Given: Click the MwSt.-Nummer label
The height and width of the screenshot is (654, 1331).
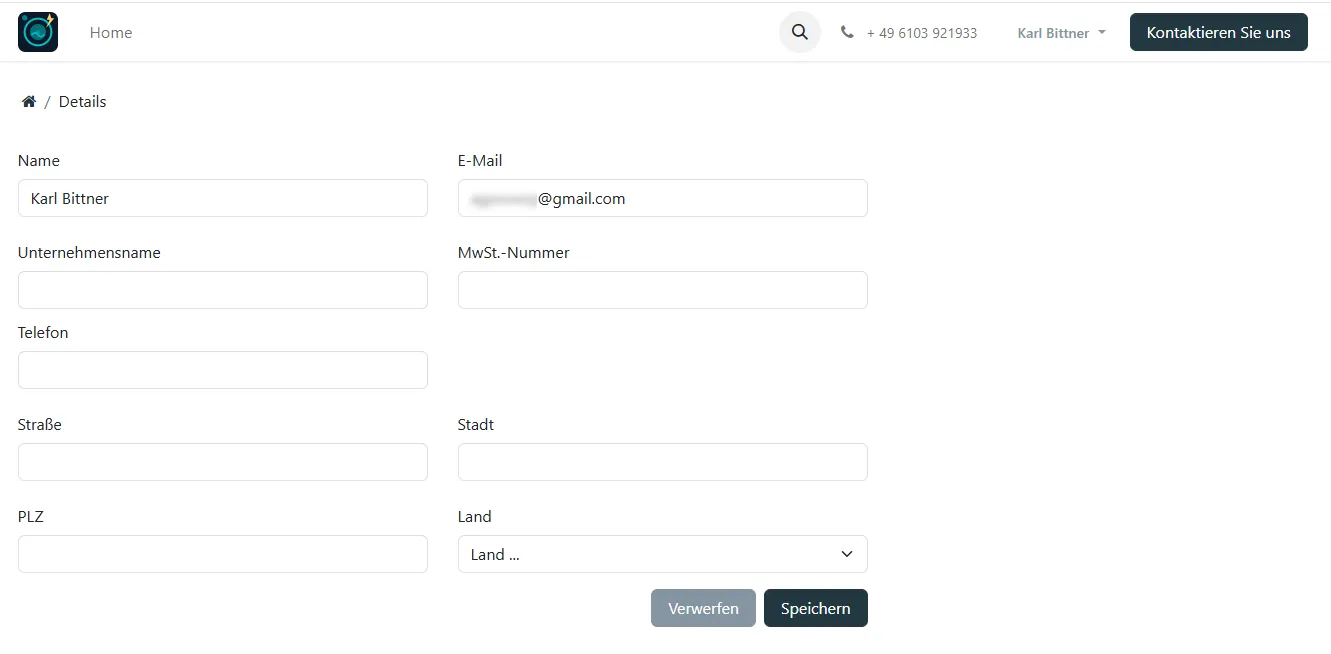Looking at the screenshot, I should coord(514,253).
